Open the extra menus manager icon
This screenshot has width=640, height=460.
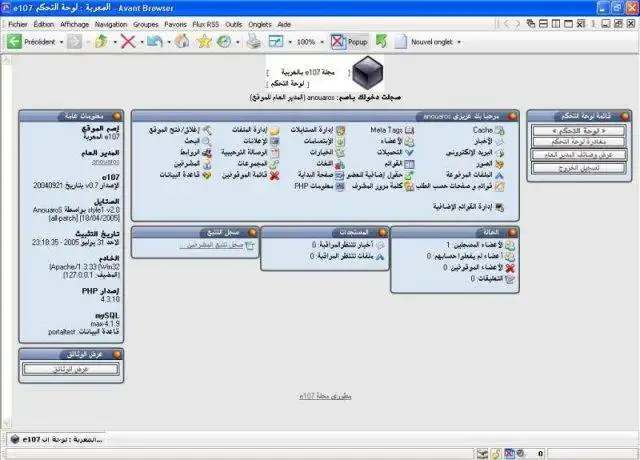click(500, 207)
